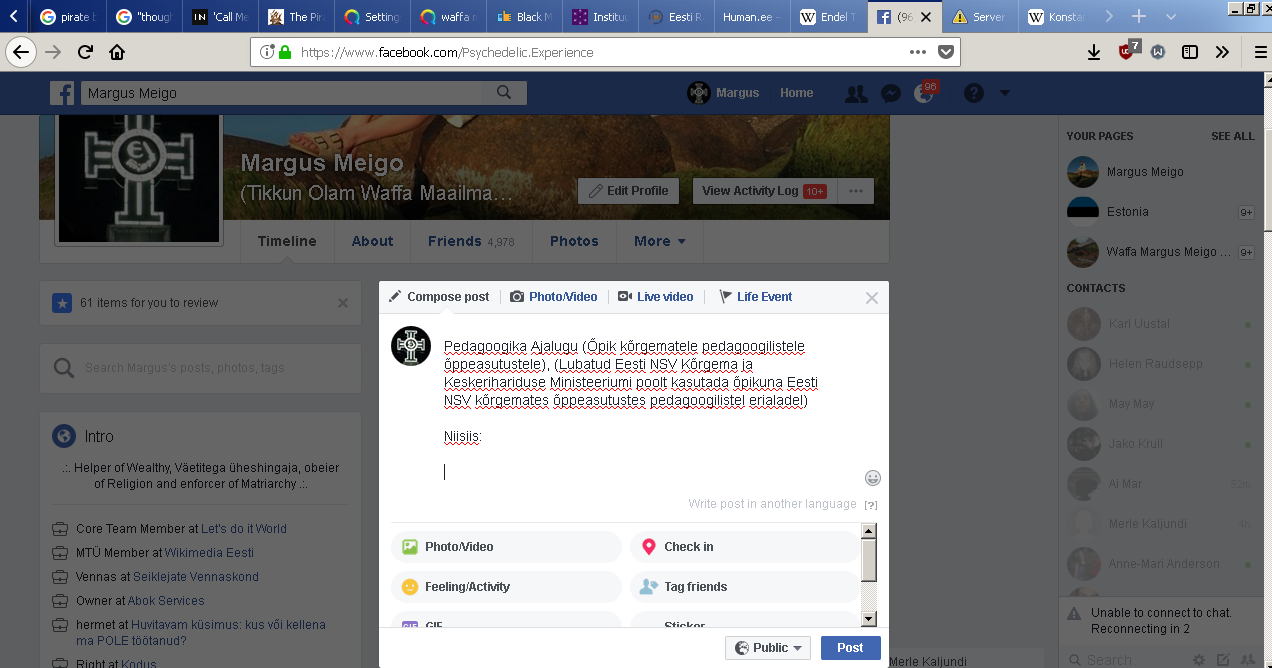This screenshot has width=1272, height=668.
Task: Click the Edit Profile button
Action: coord(628,190)
